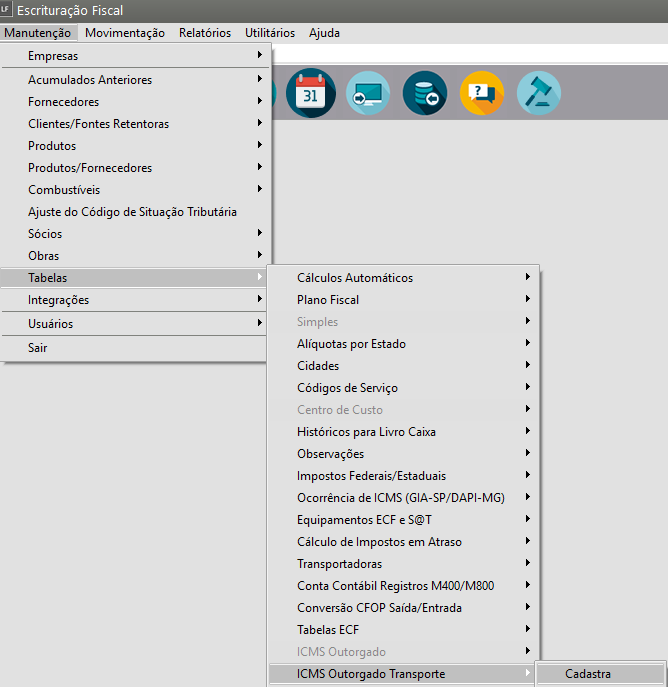
Task: Select Cadastra in the submenu
Action: tap(588, 674)
